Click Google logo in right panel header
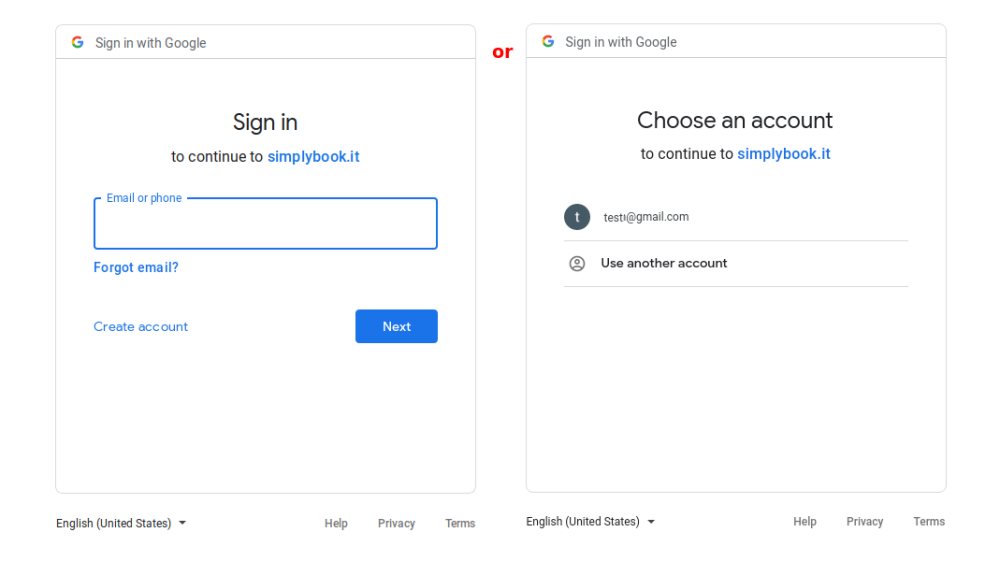Image resolution: width=1000 pixels, height=561 pixels. [x=548, y=42]
